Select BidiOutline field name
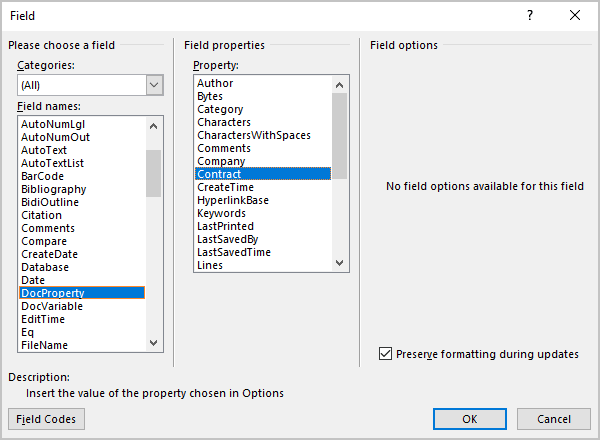The height and width of the screenshot is (440, 600). point(82,202)
